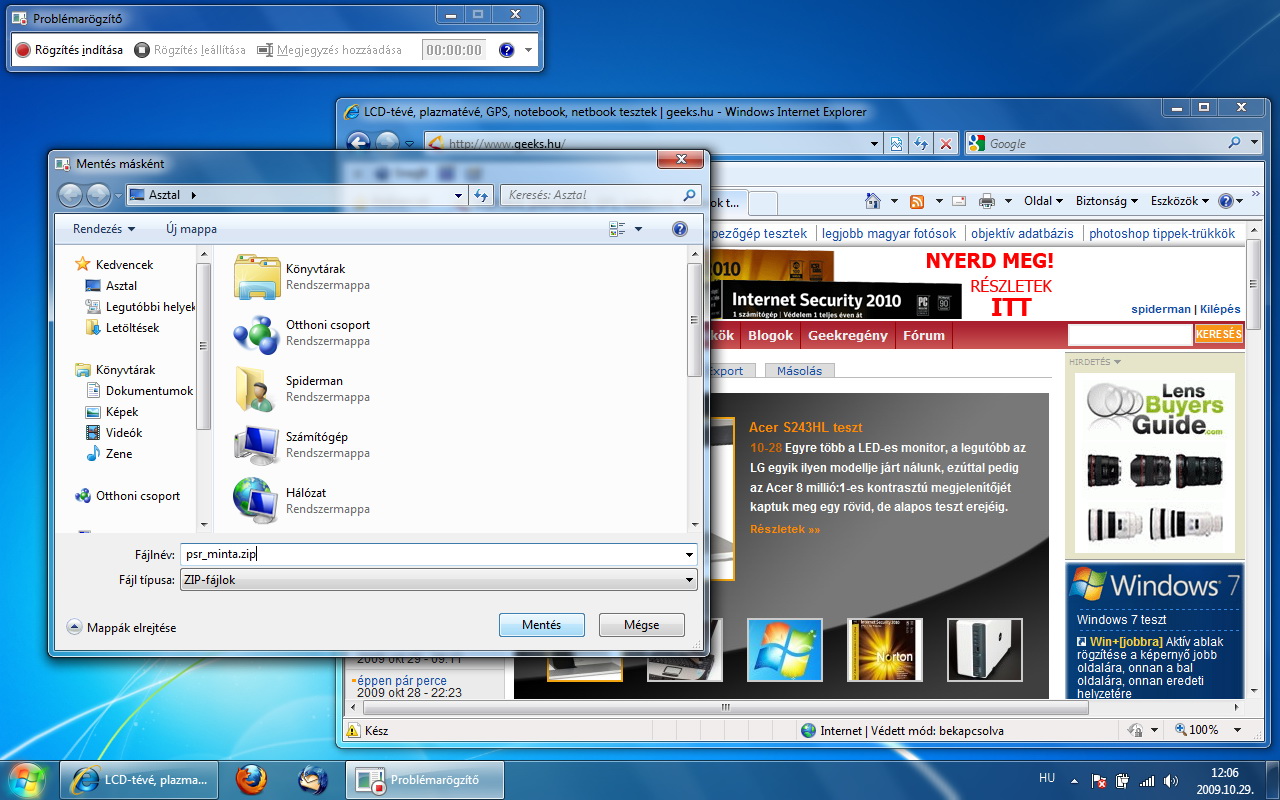
Task: Click the help icon in save dialog
Action: point(680,229)
